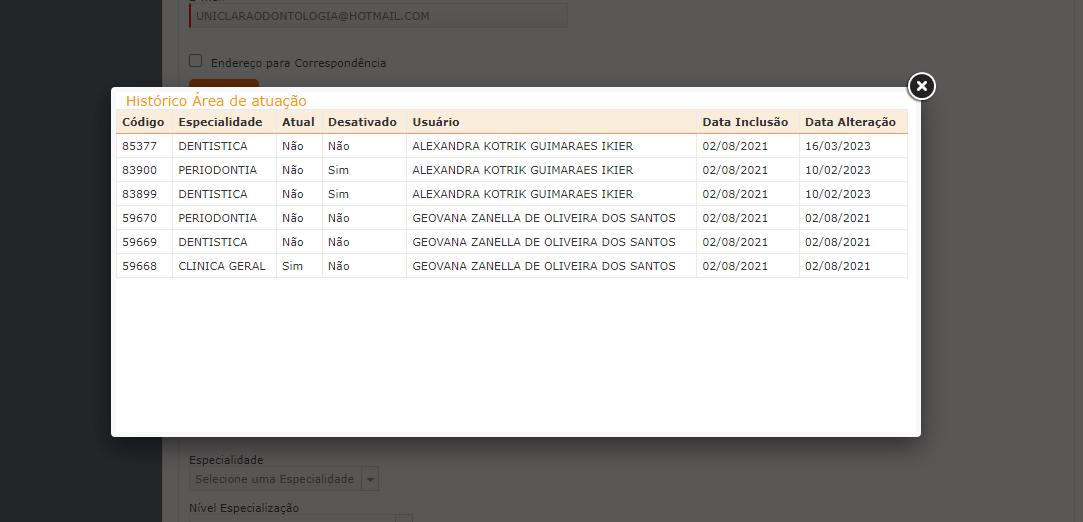The height and width of the screenshot is (522, 1083).
Task: Click the email field with UNICLARAODONTOLOGIA address
Action: click(378, 16)
